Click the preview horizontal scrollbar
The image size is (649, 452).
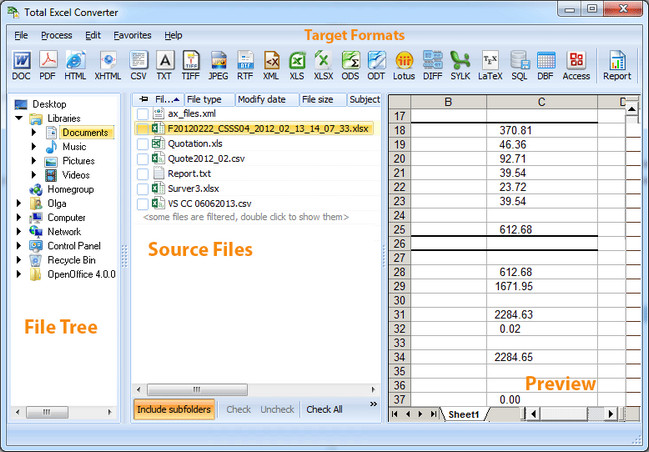click(580, 413)
